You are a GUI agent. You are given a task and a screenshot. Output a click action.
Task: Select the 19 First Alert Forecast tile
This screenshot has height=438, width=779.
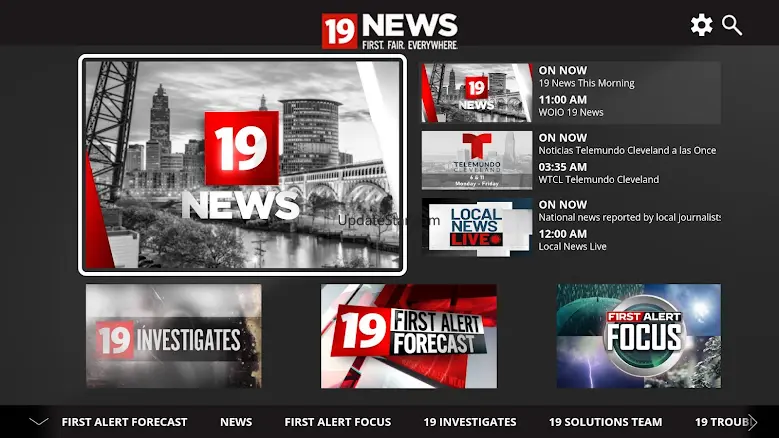408,336
